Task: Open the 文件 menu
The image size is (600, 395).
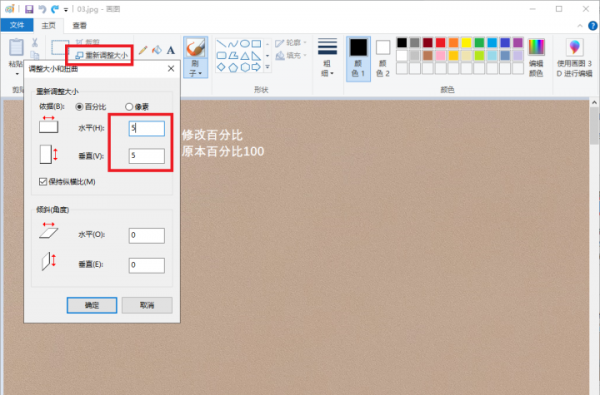Action: click(16, 25)
